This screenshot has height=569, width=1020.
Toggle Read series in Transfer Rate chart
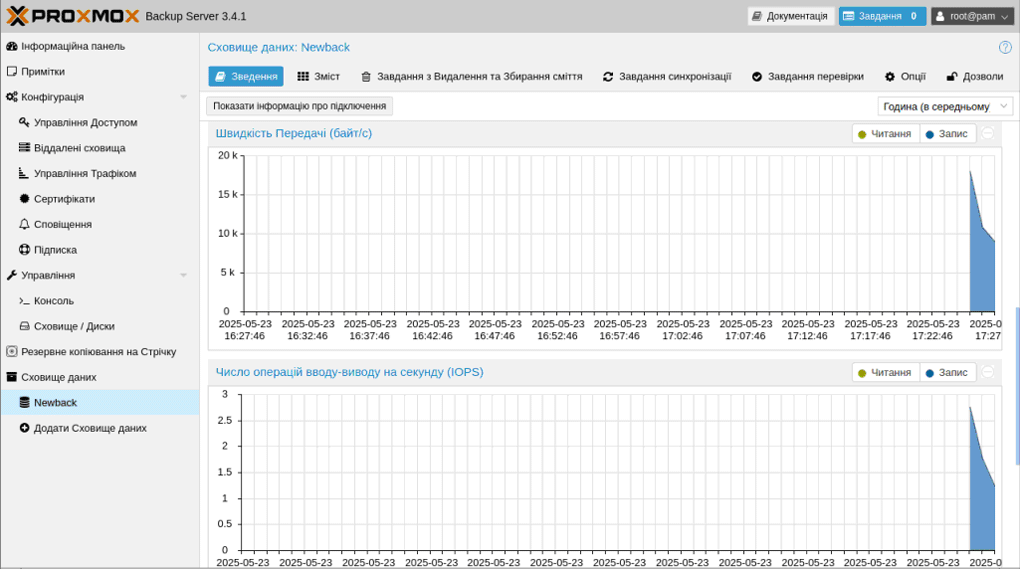pyautogui.click(x=886, y=134)
